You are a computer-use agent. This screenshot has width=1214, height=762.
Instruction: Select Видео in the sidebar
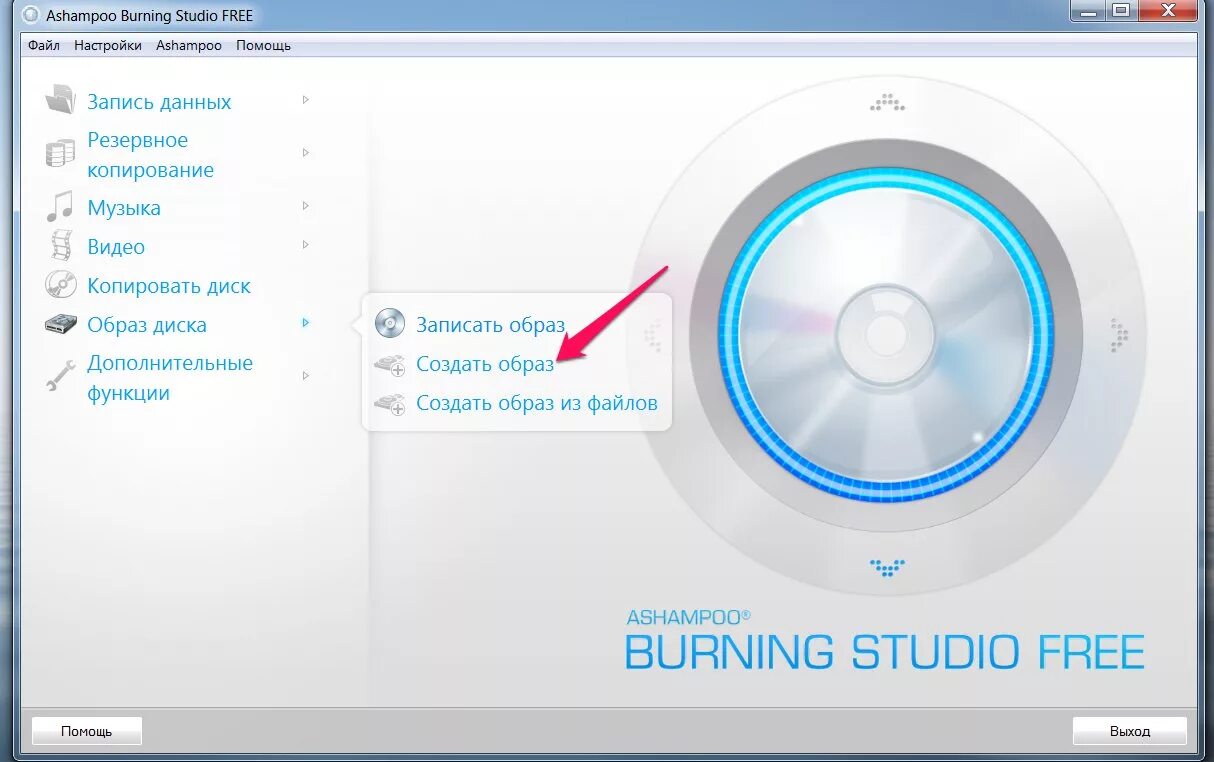pos(116,247)
